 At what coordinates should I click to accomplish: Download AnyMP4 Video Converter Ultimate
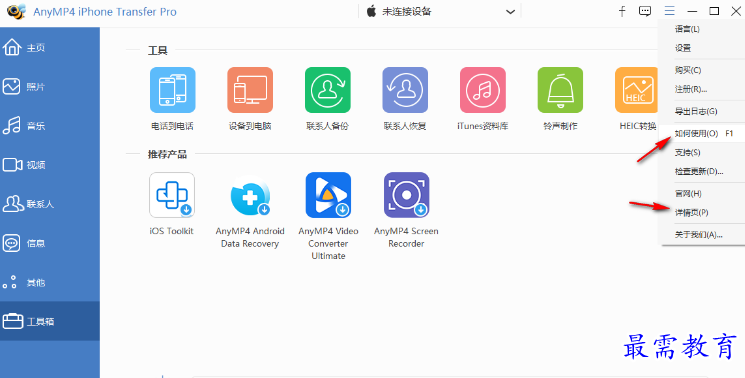point(328,195)
